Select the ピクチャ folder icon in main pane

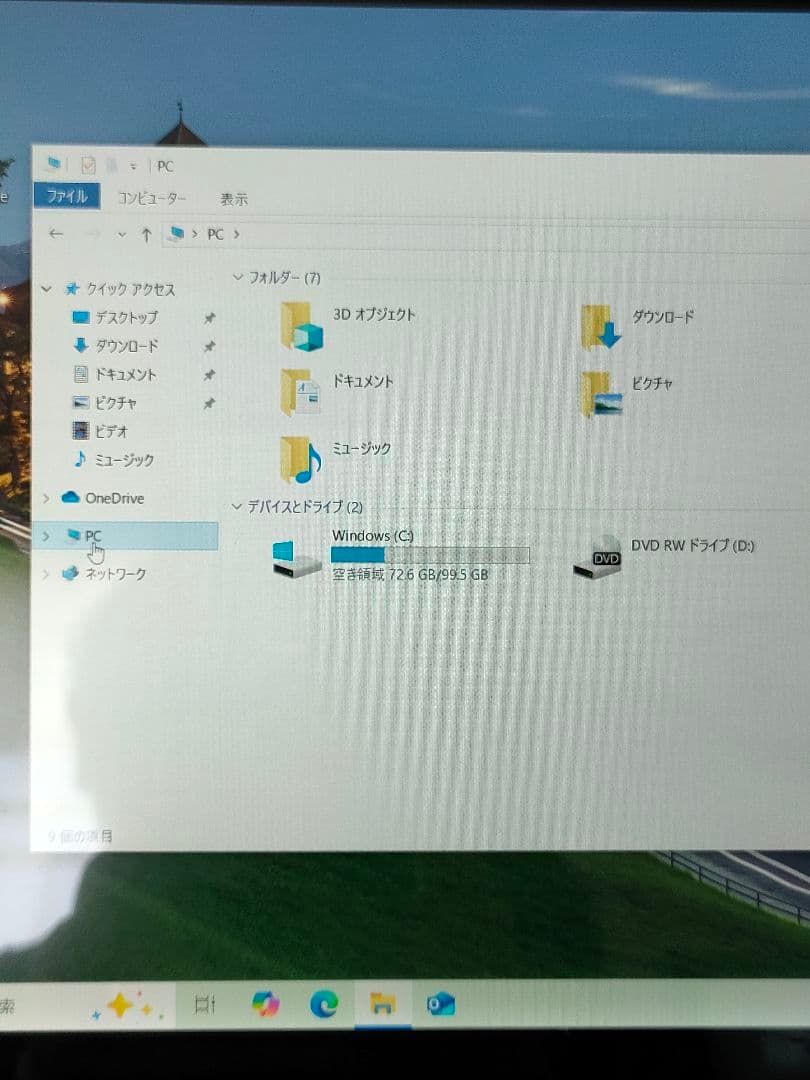coord(601,394)
